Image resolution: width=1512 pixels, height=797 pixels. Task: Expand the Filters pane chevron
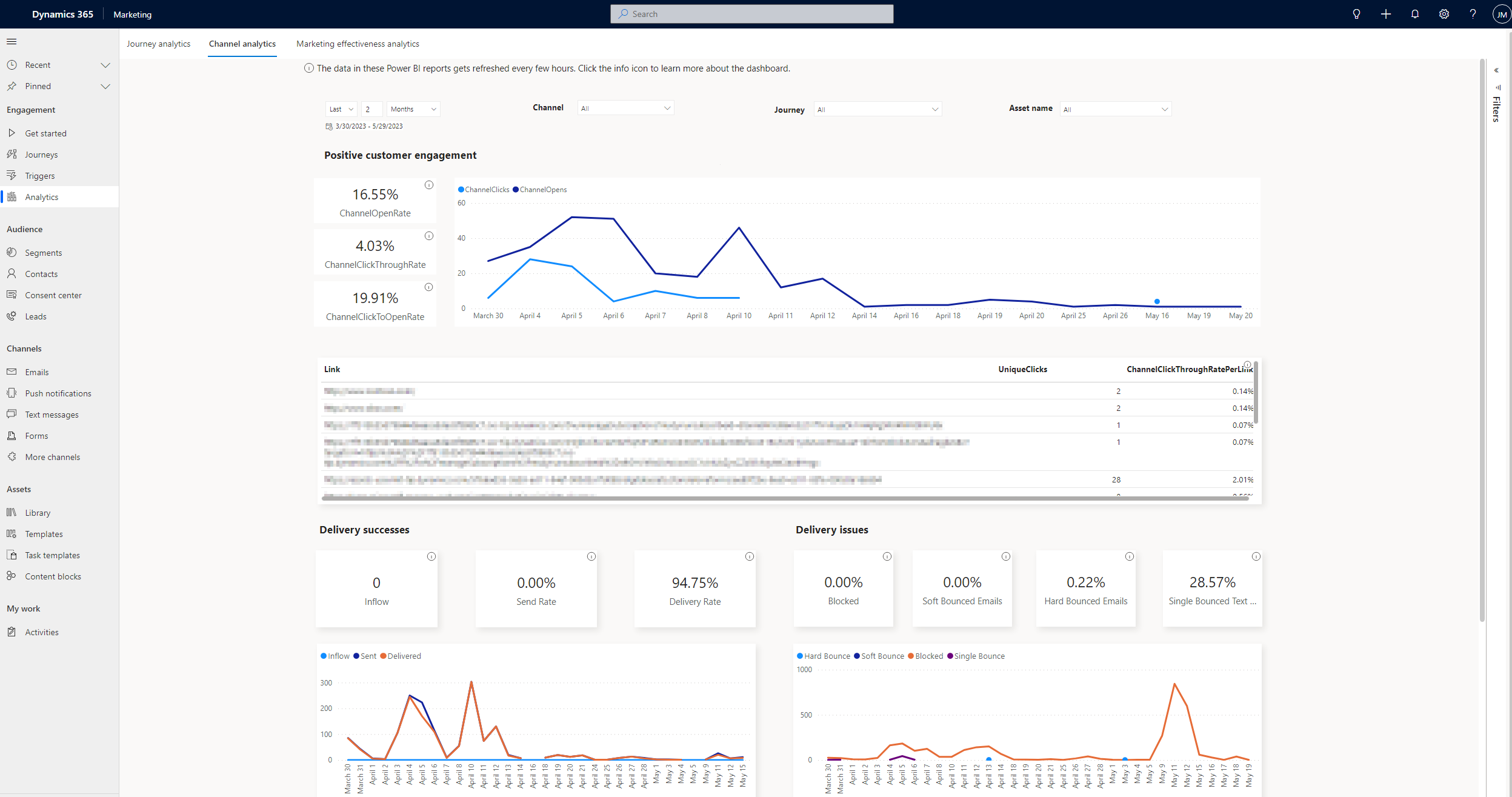click(x=1496, y=70)
